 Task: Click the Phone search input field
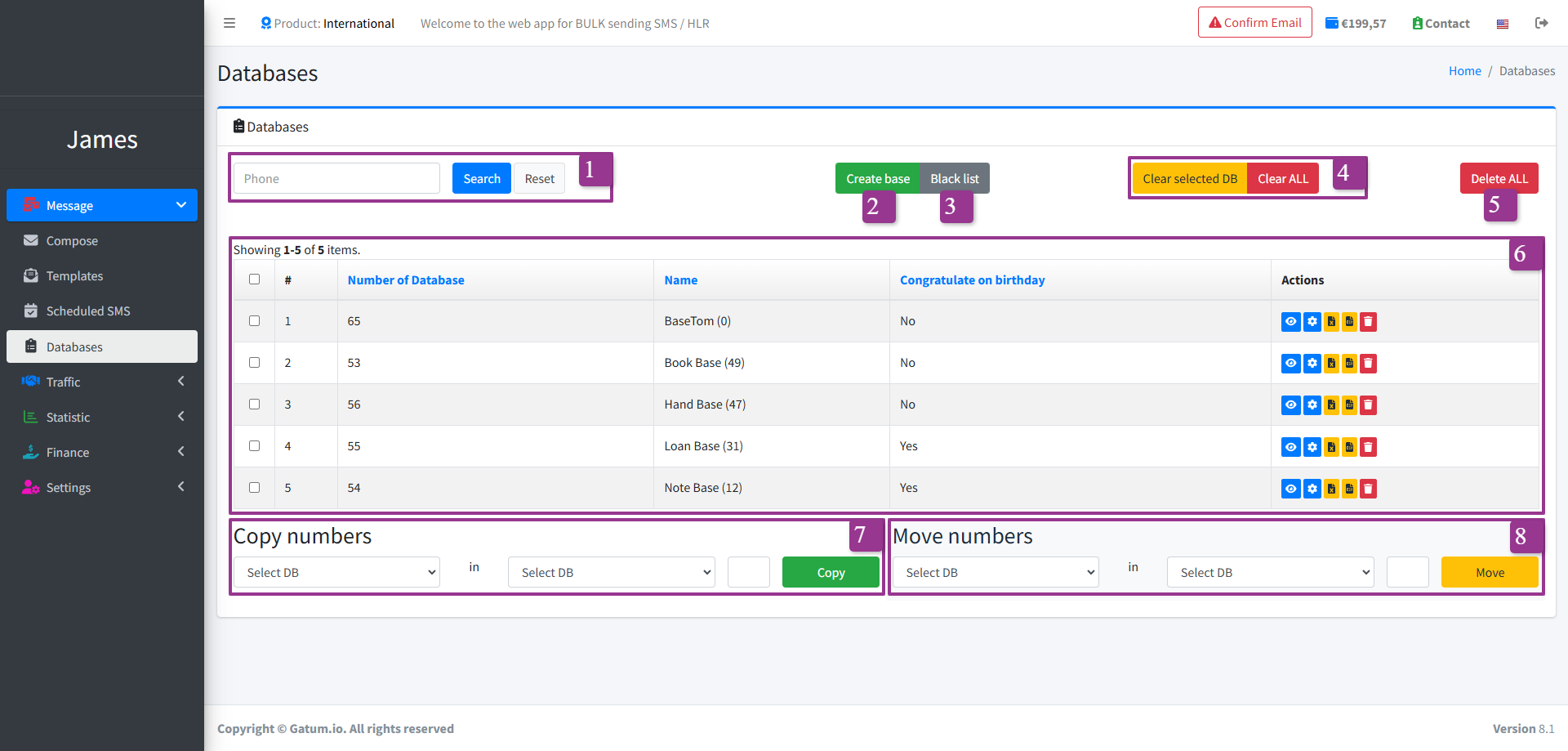(x=336, y=179)
